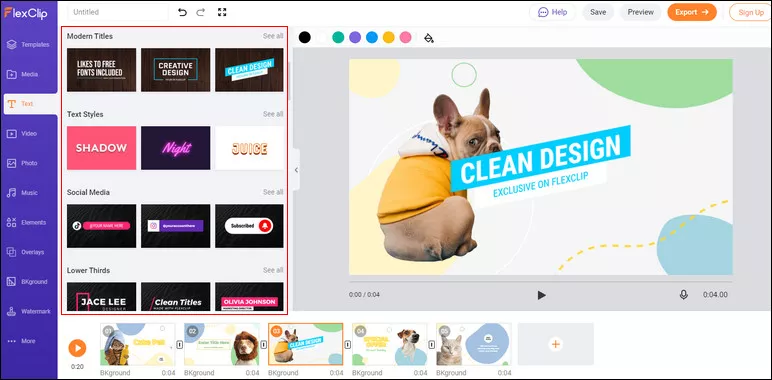Pick the purple color swatch
The width and height of the screenshot is (772, 380).
(x=355, y=37)
